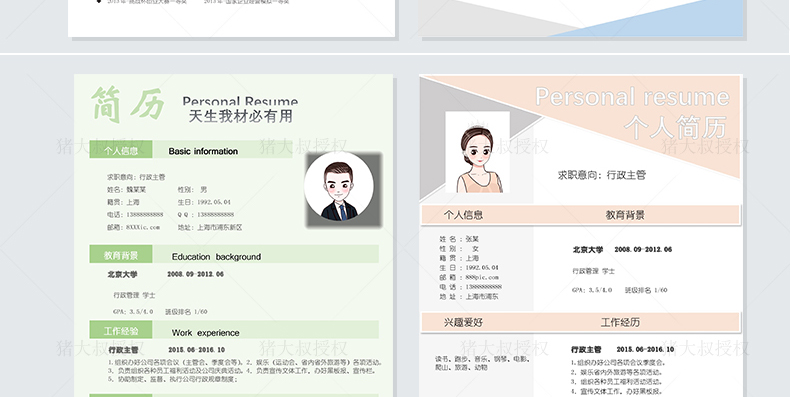Click the 'Personal resume' heading on pink resume
790x397 pixels.
point(632,96)
